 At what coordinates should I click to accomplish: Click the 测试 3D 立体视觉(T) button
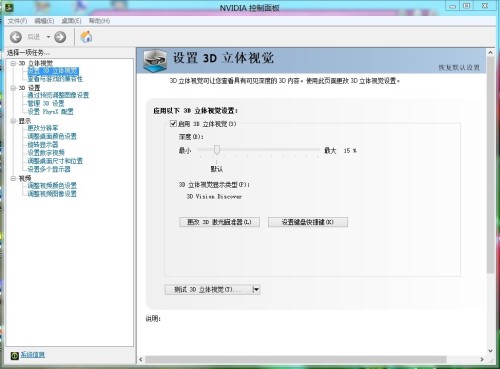pos(209,289)
